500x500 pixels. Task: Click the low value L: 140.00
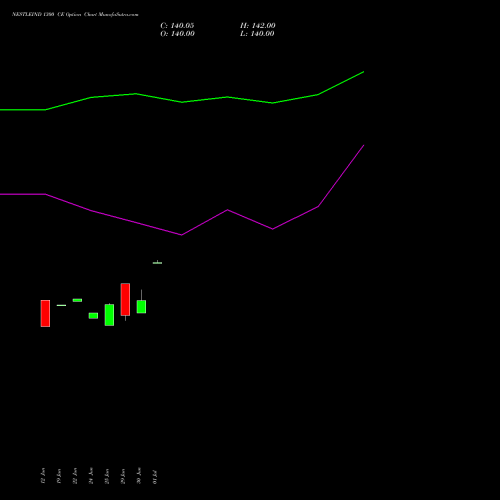coord(257,34)
